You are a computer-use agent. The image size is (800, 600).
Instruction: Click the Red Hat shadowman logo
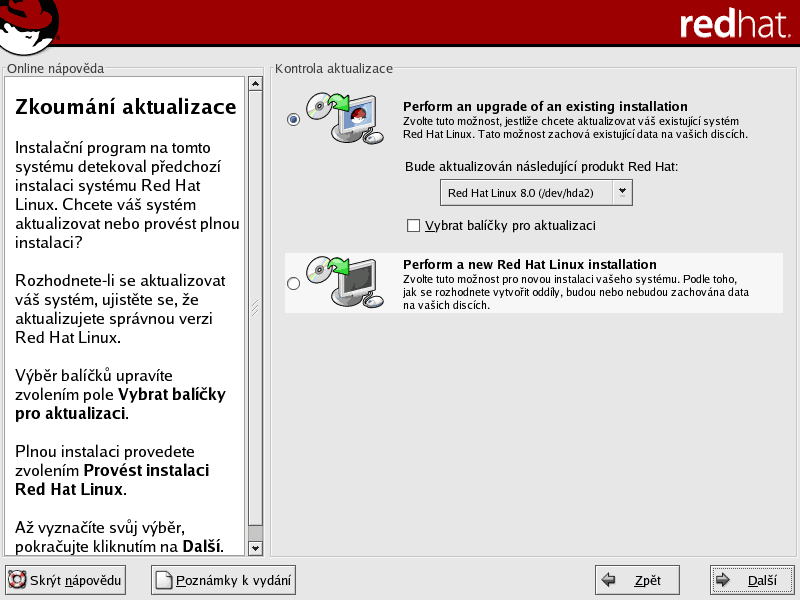pyautogui.click(x=30, y=26)
